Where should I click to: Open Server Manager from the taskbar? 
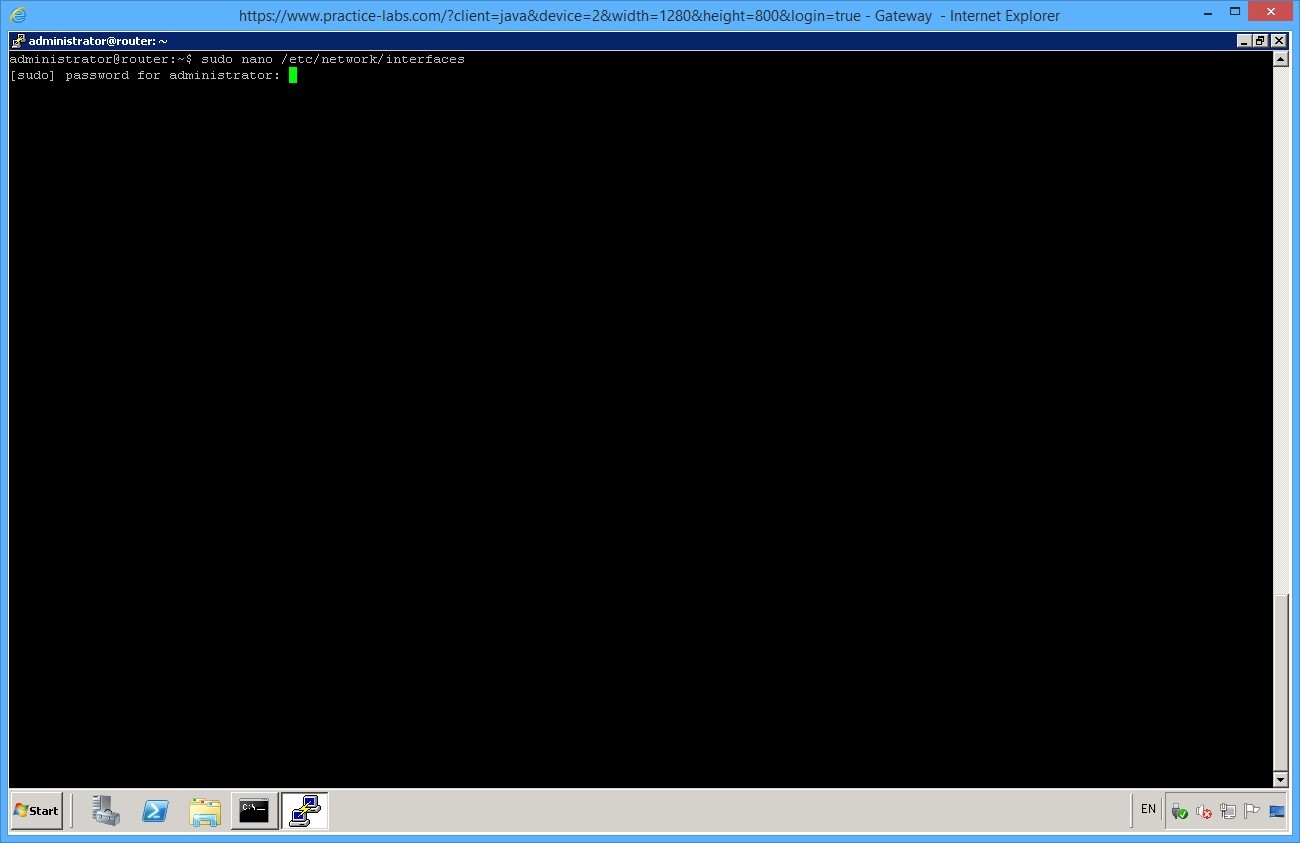(105, 811)
